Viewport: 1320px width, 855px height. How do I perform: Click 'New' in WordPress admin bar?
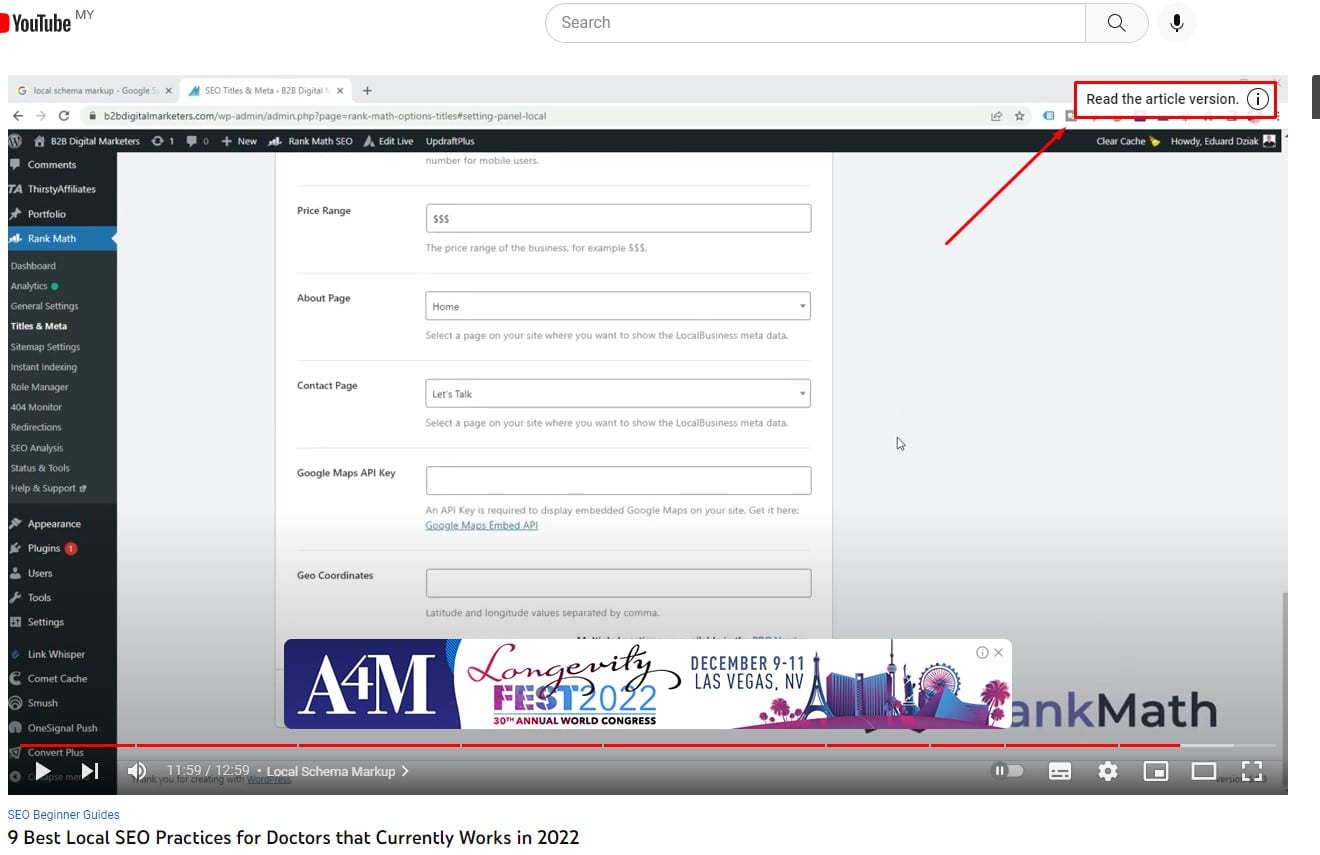(x=240, y=141)
